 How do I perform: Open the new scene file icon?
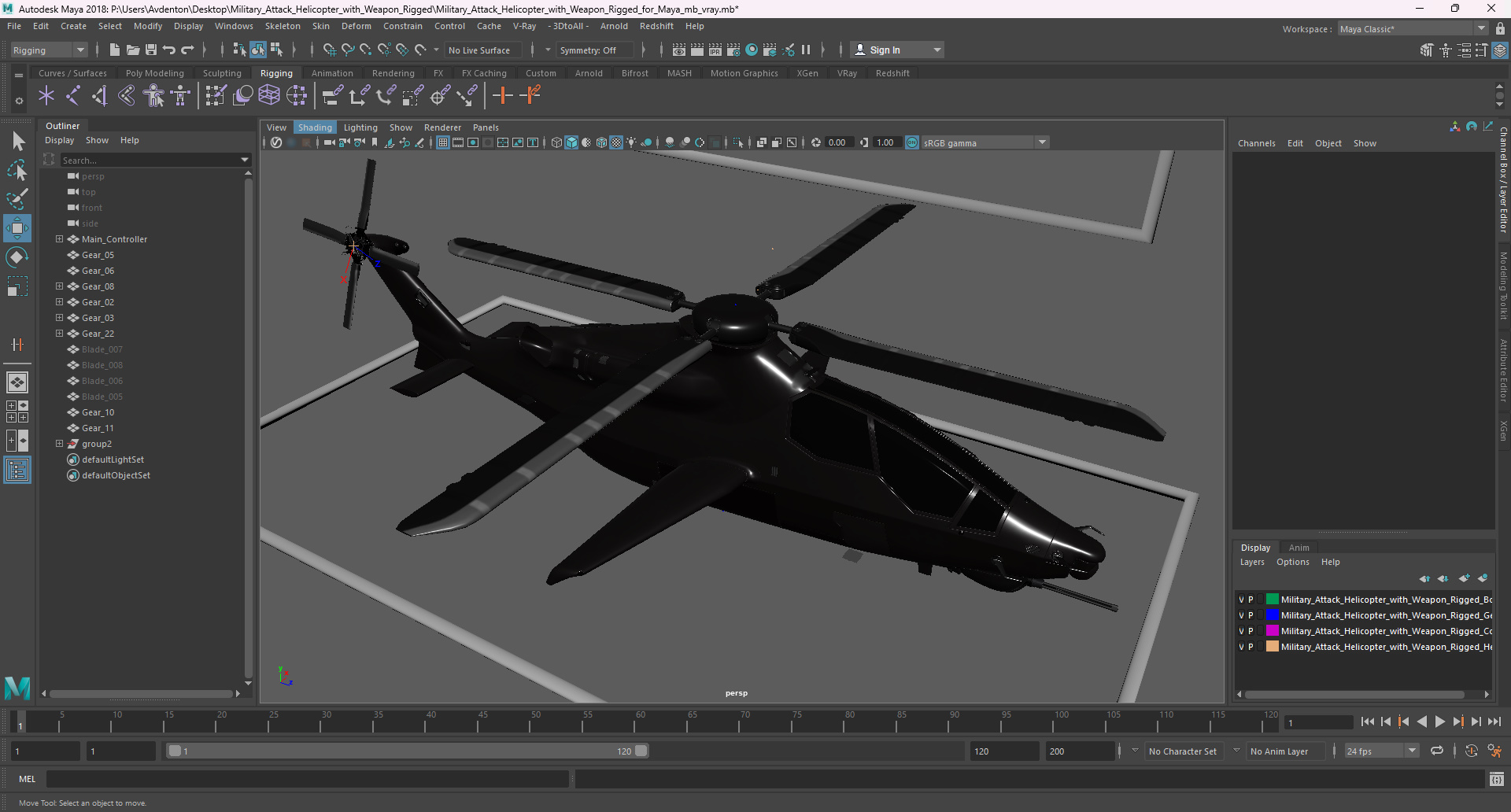[x=114, y=50]
